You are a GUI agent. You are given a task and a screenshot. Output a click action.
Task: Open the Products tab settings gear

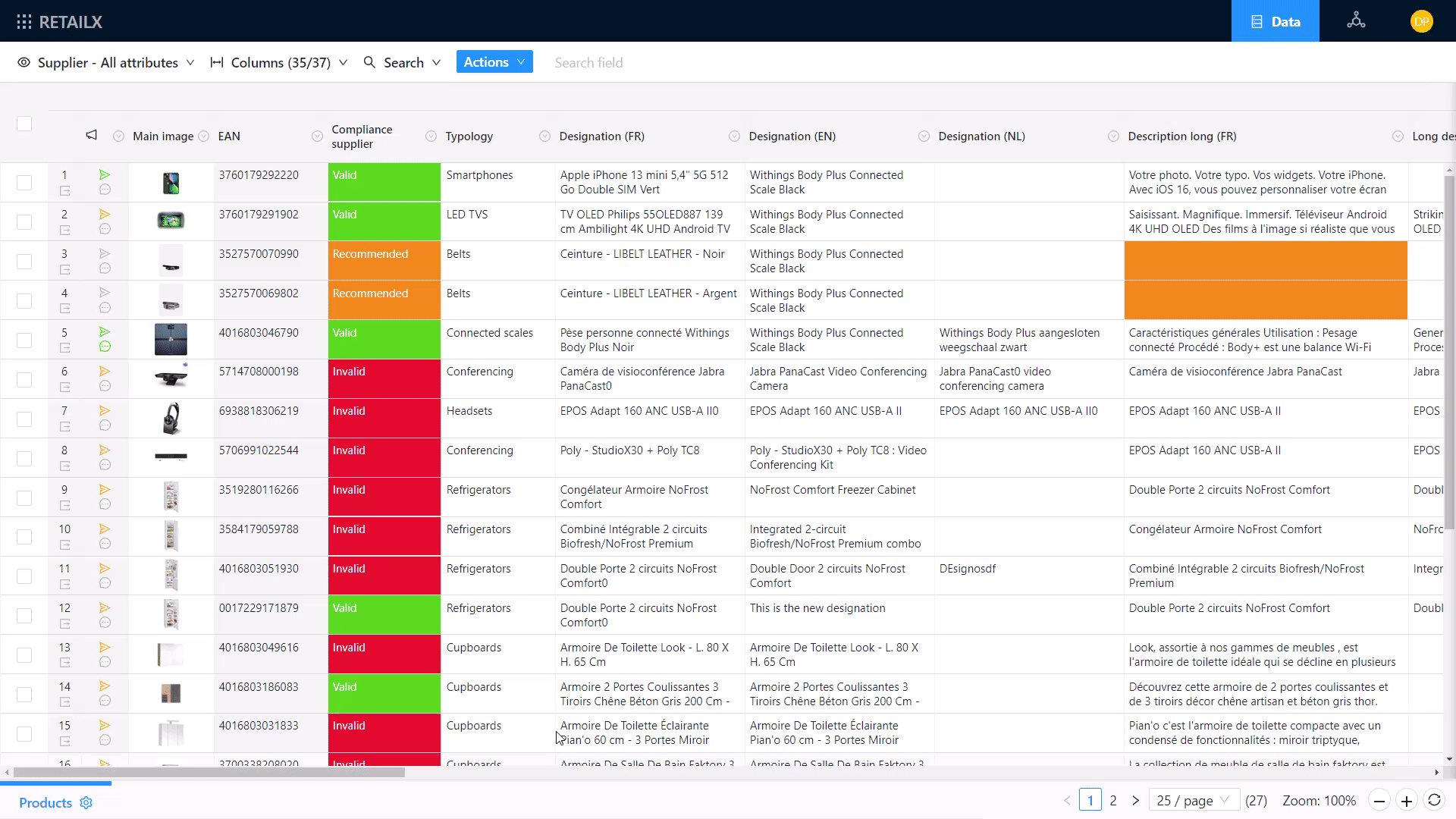coord(86,803)
